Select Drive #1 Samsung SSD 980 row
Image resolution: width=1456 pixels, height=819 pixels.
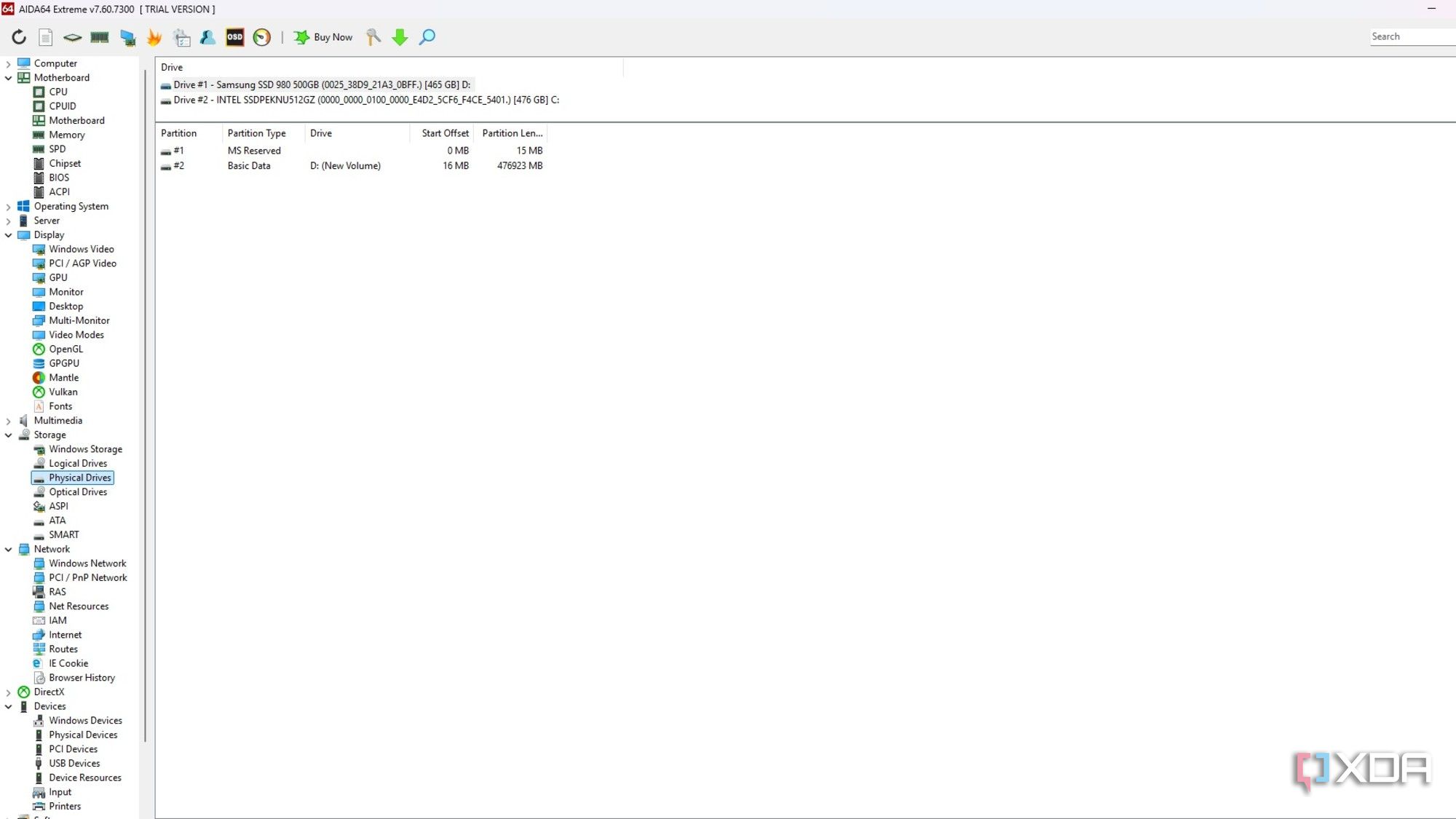(316, 84)
